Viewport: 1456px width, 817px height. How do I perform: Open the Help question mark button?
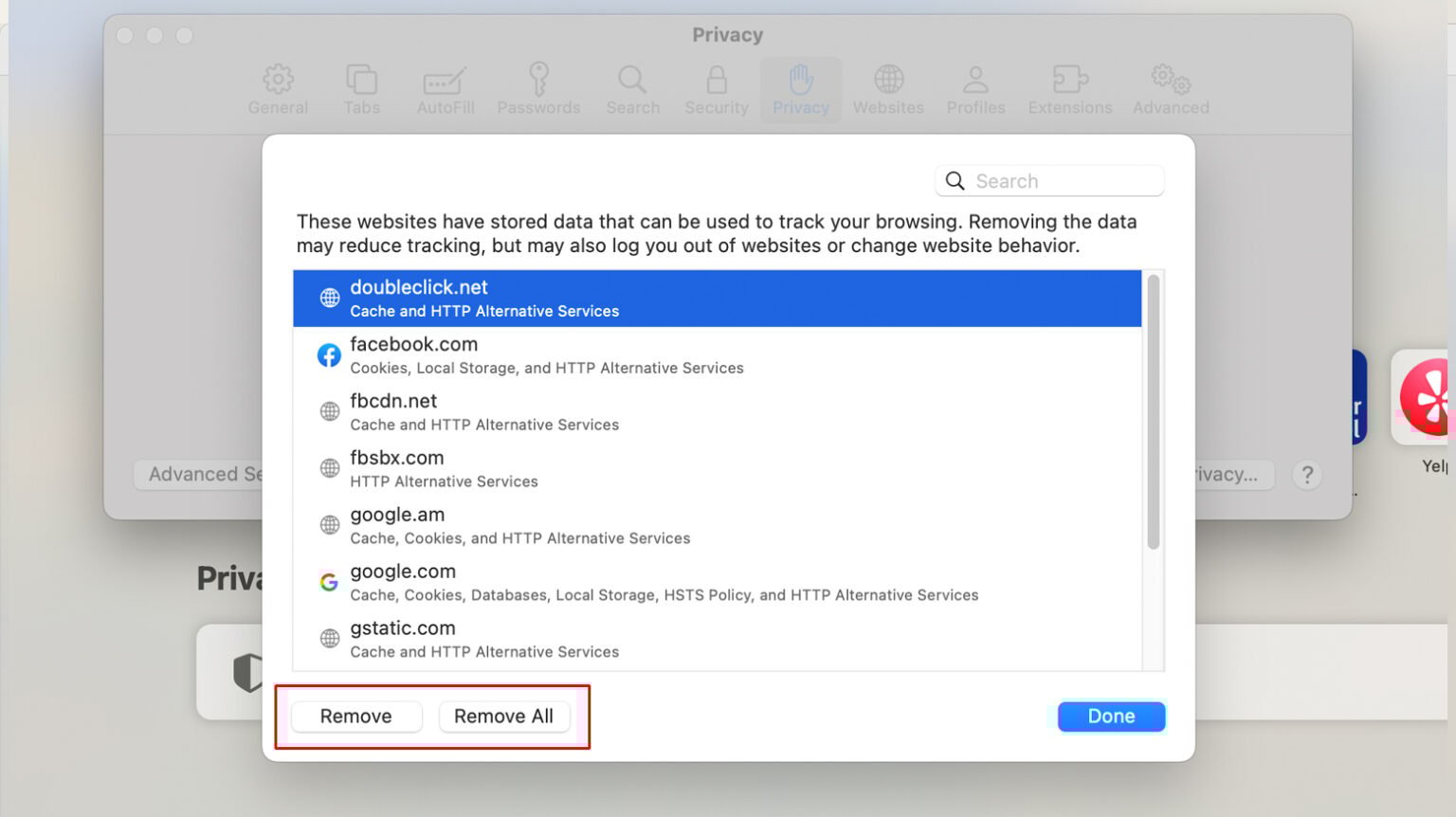tap(1307, 475)
